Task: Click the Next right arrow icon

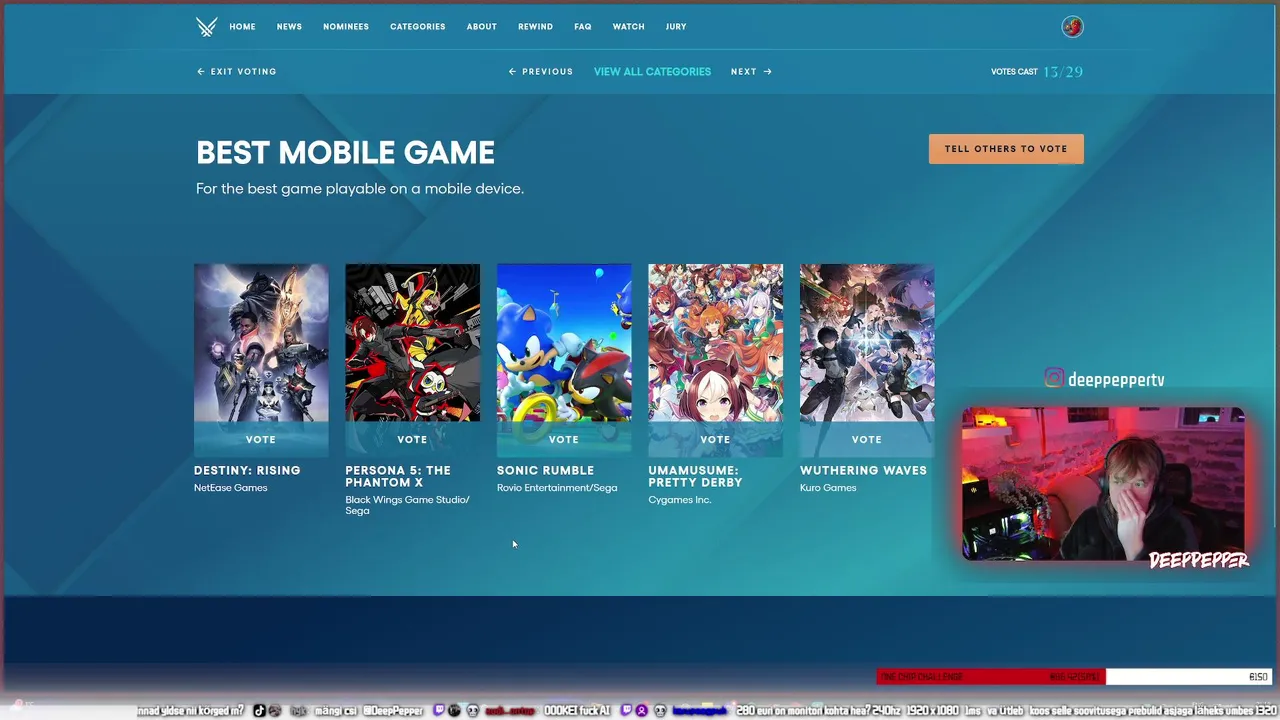Action: 767,72
